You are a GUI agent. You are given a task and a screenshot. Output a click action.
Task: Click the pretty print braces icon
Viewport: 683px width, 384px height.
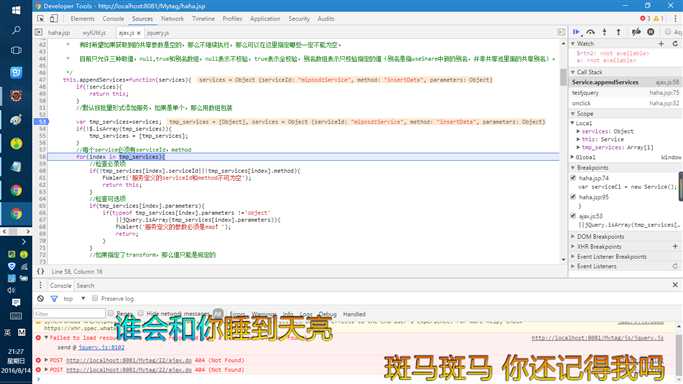point(41,271)
